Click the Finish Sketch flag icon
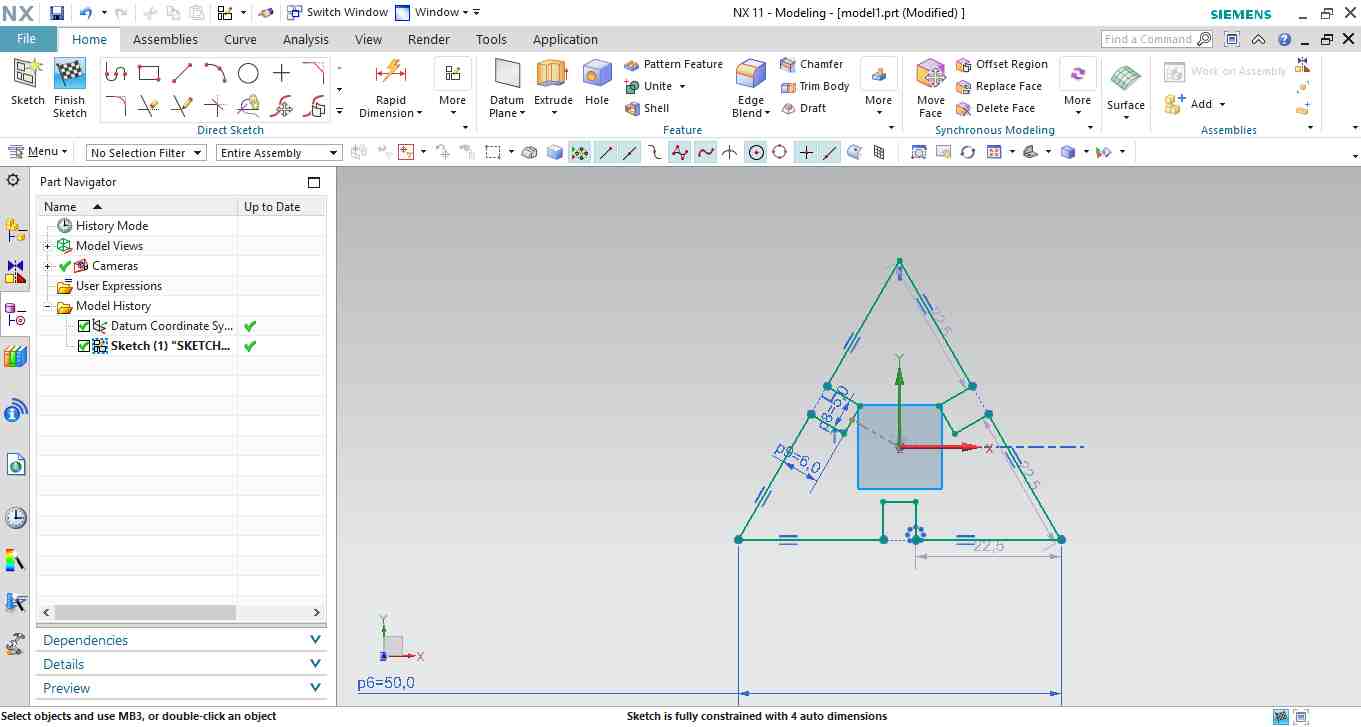 tap(69, 74)
